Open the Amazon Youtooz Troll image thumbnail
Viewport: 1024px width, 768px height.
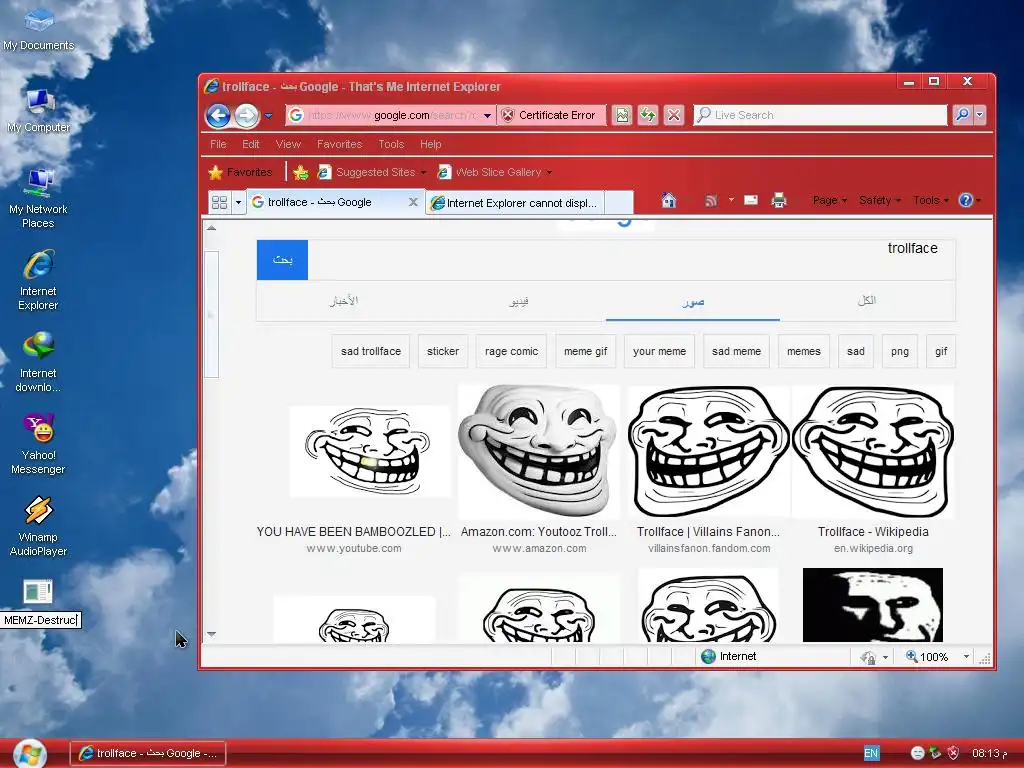pos(539,451)
